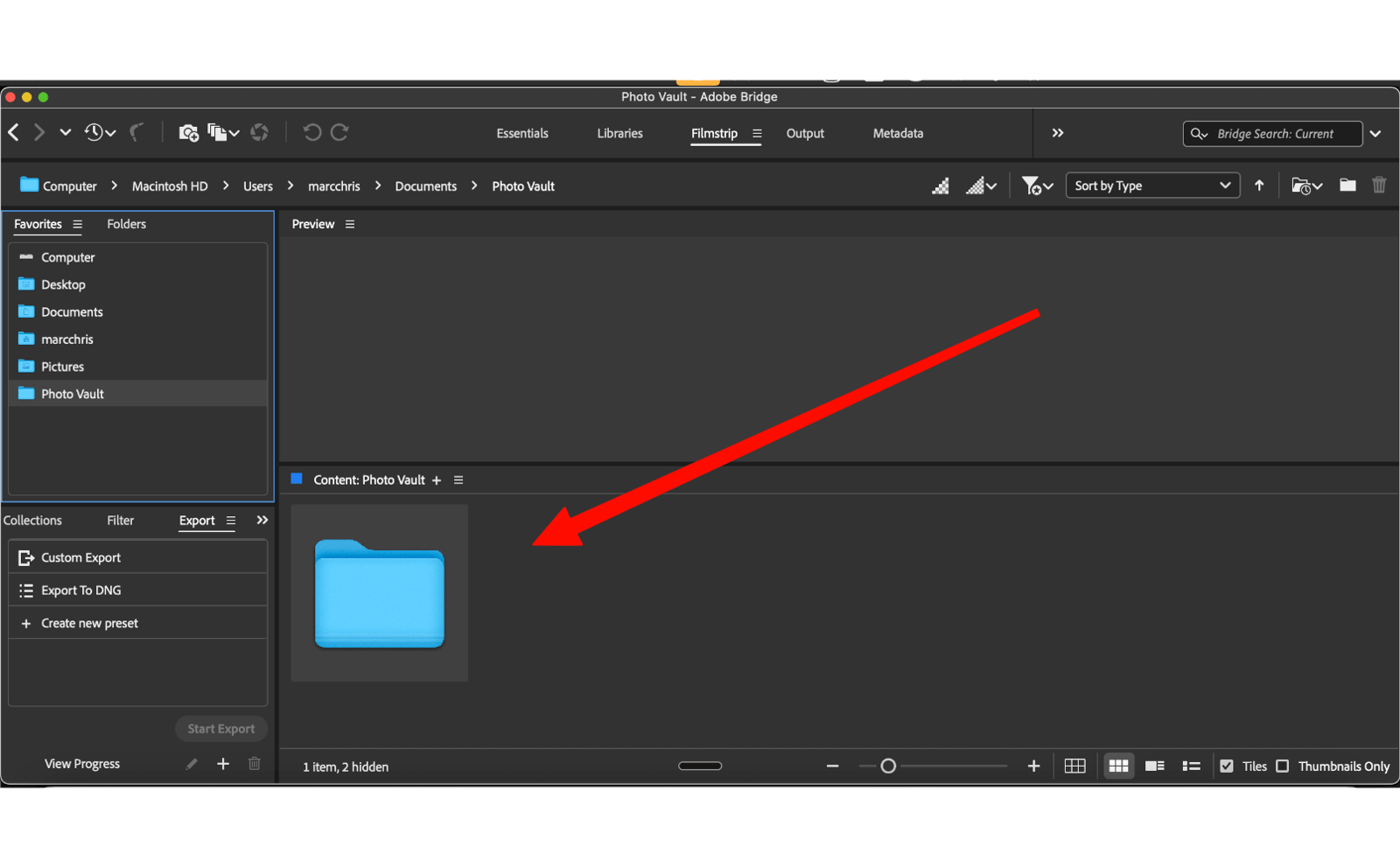Adjust the thumbnail size slider handle
The image size is (1400, 868).
click(888, 766)
